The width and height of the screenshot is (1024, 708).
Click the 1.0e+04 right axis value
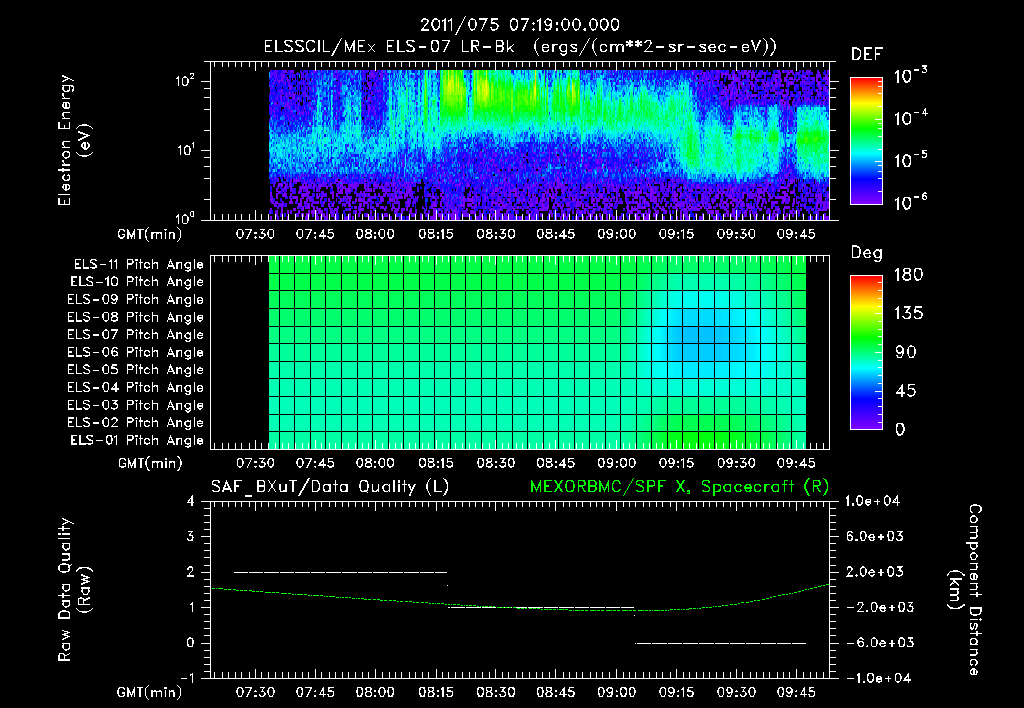pyautogui.click(x=872, y=501)
